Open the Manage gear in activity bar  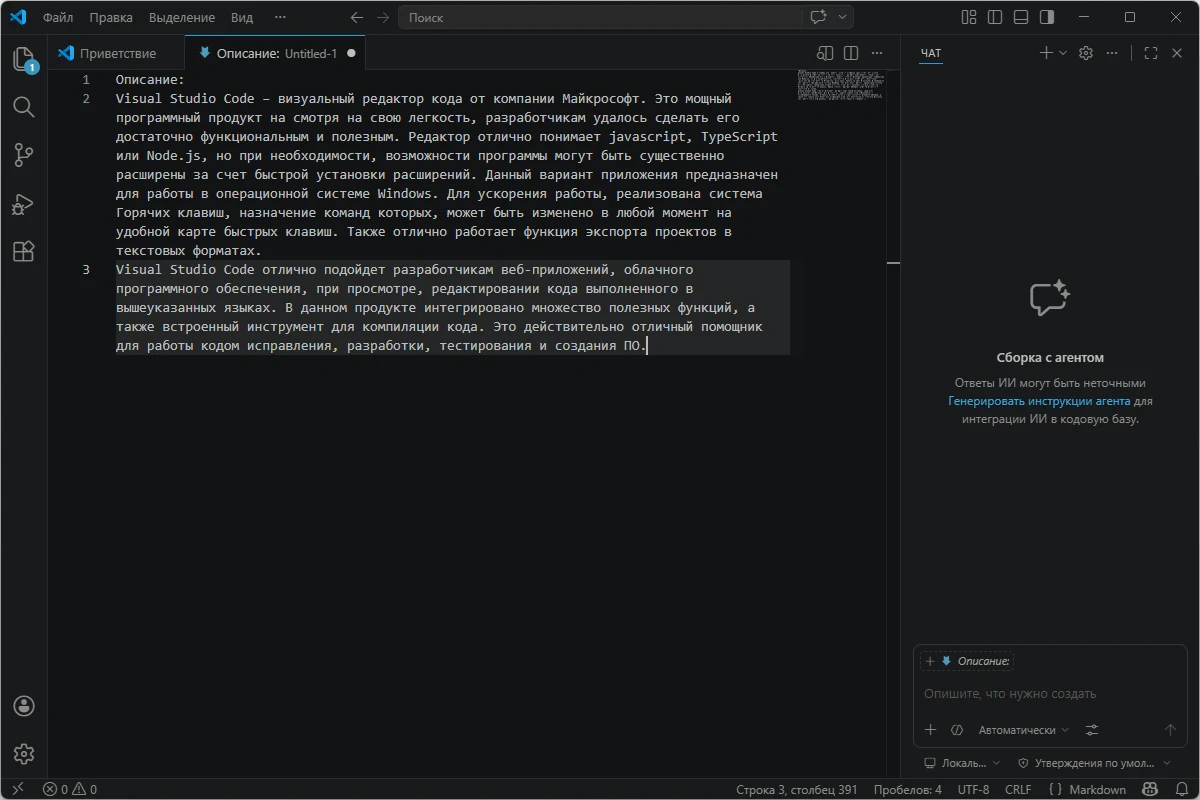[x=24, y=754]
